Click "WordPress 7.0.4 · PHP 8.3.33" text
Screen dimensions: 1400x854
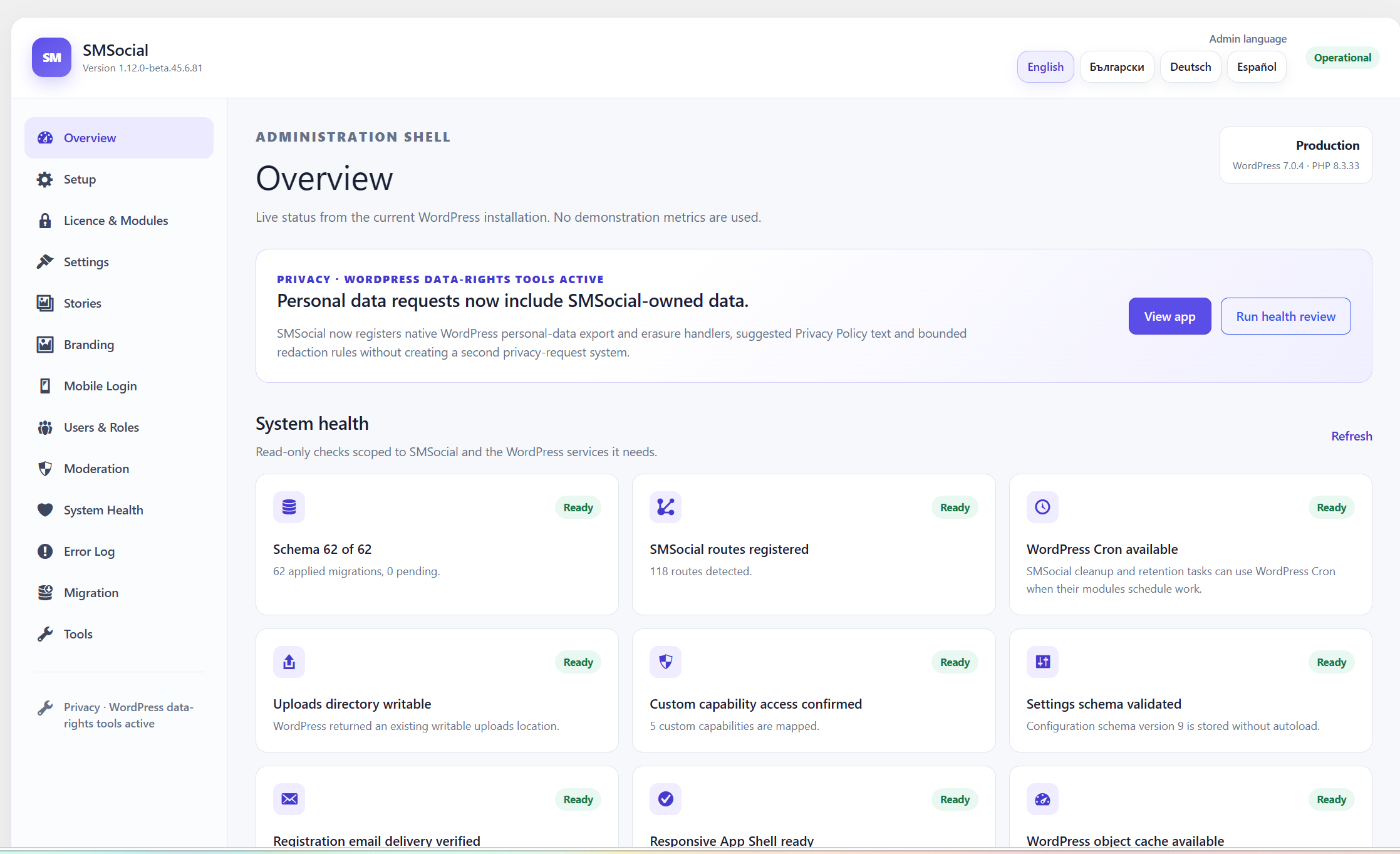pos(1295,166)
